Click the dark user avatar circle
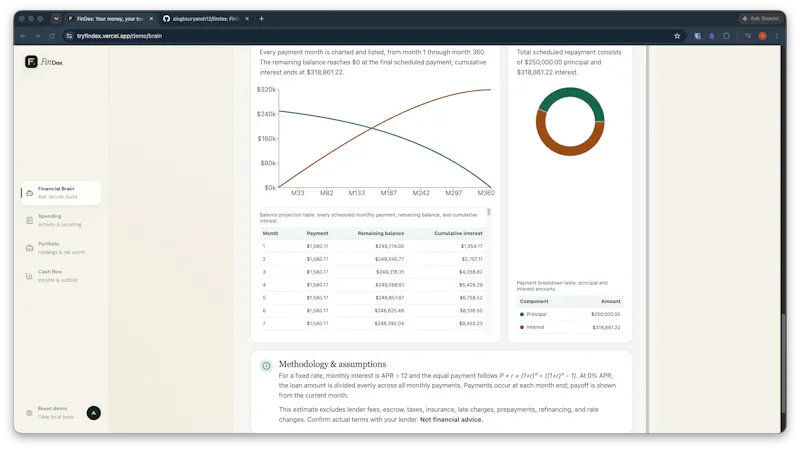 [93, 412]
